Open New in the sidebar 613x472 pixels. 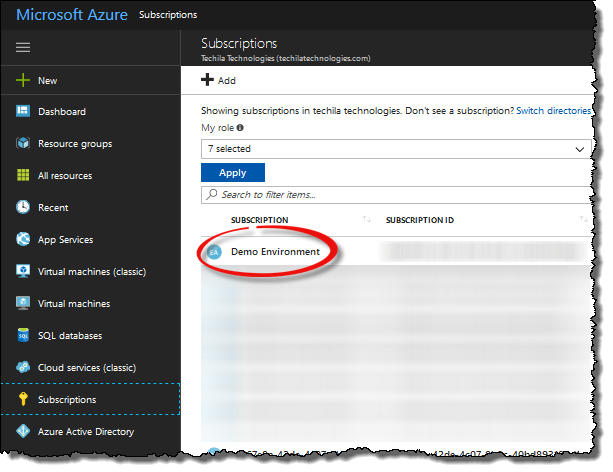[90, 80]
